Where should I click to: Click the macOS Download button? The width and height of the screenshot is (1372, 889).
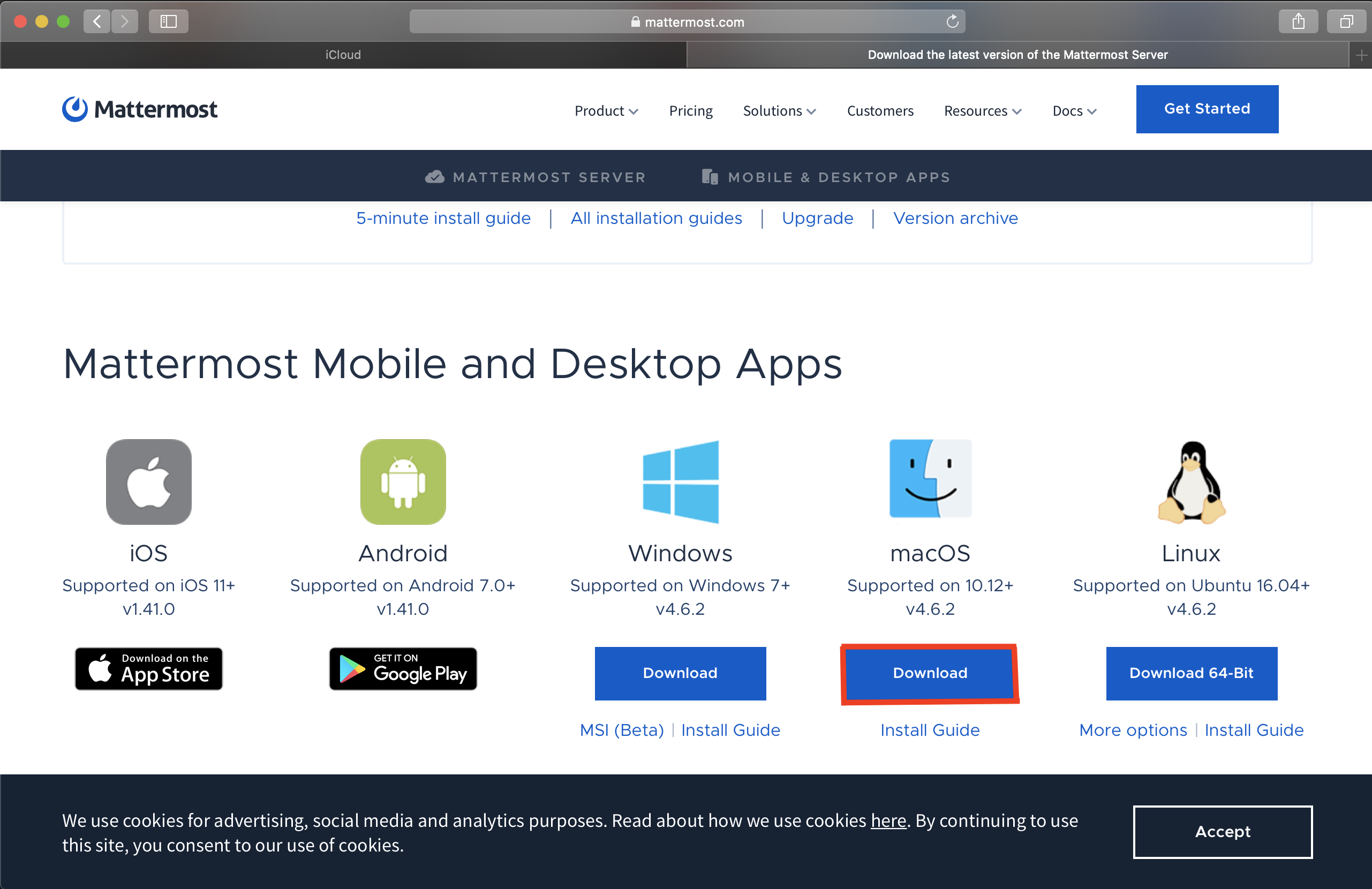tap(930, 673)
